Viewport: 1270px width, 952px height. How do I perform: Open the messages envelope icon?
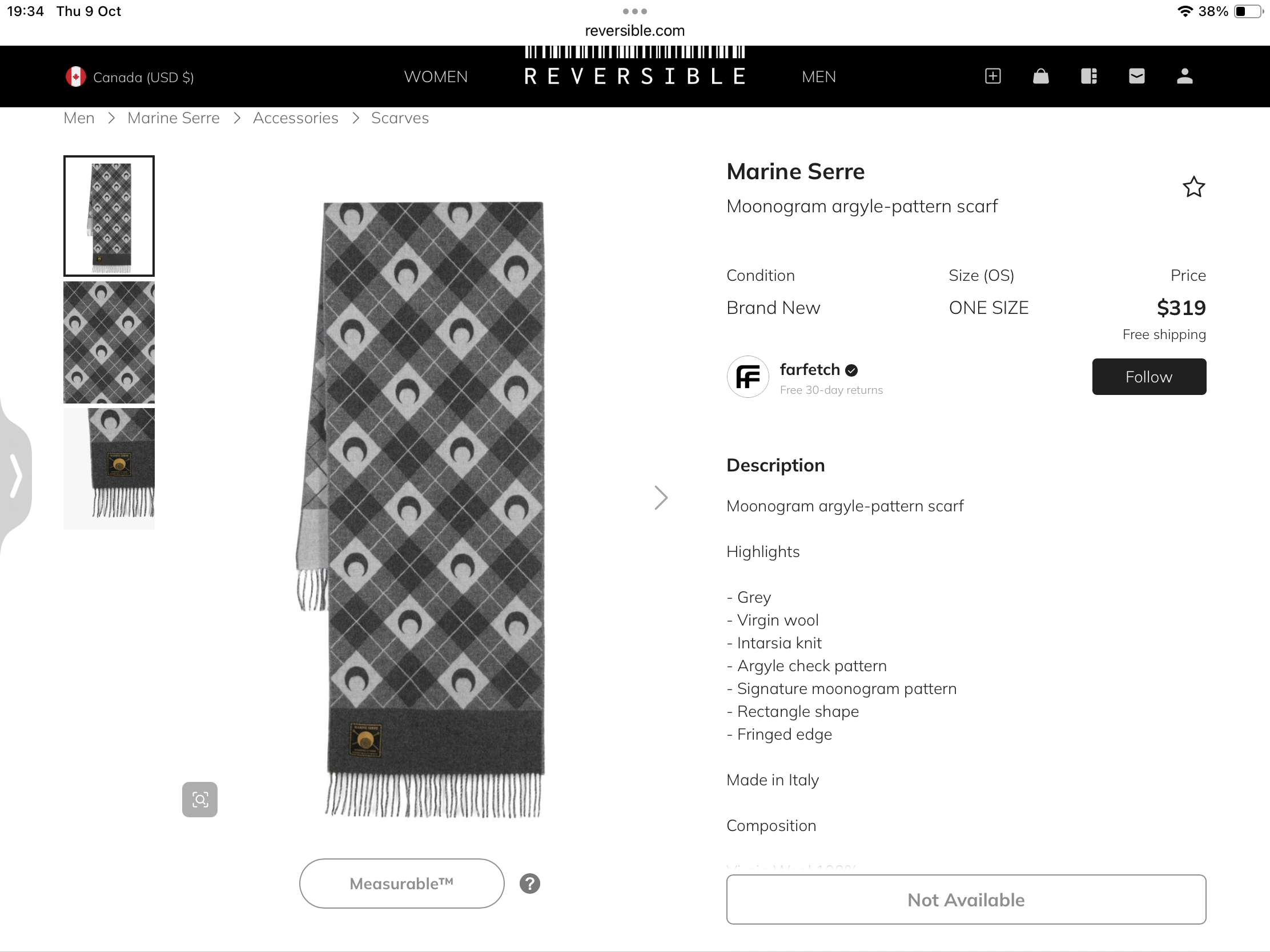pos(1136,76)
